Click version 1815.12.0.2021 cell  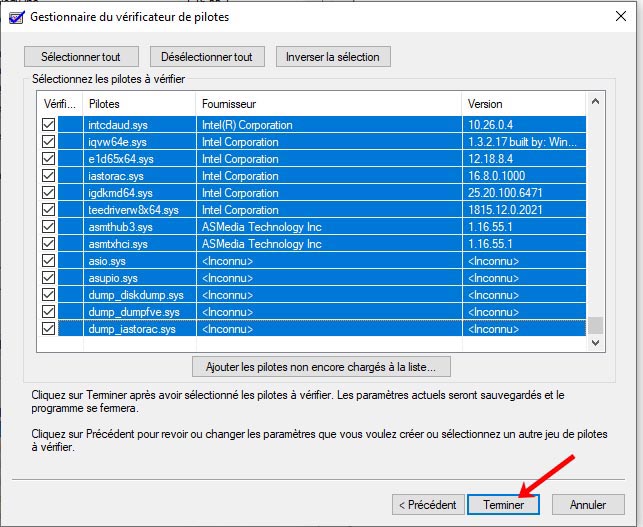505,210
